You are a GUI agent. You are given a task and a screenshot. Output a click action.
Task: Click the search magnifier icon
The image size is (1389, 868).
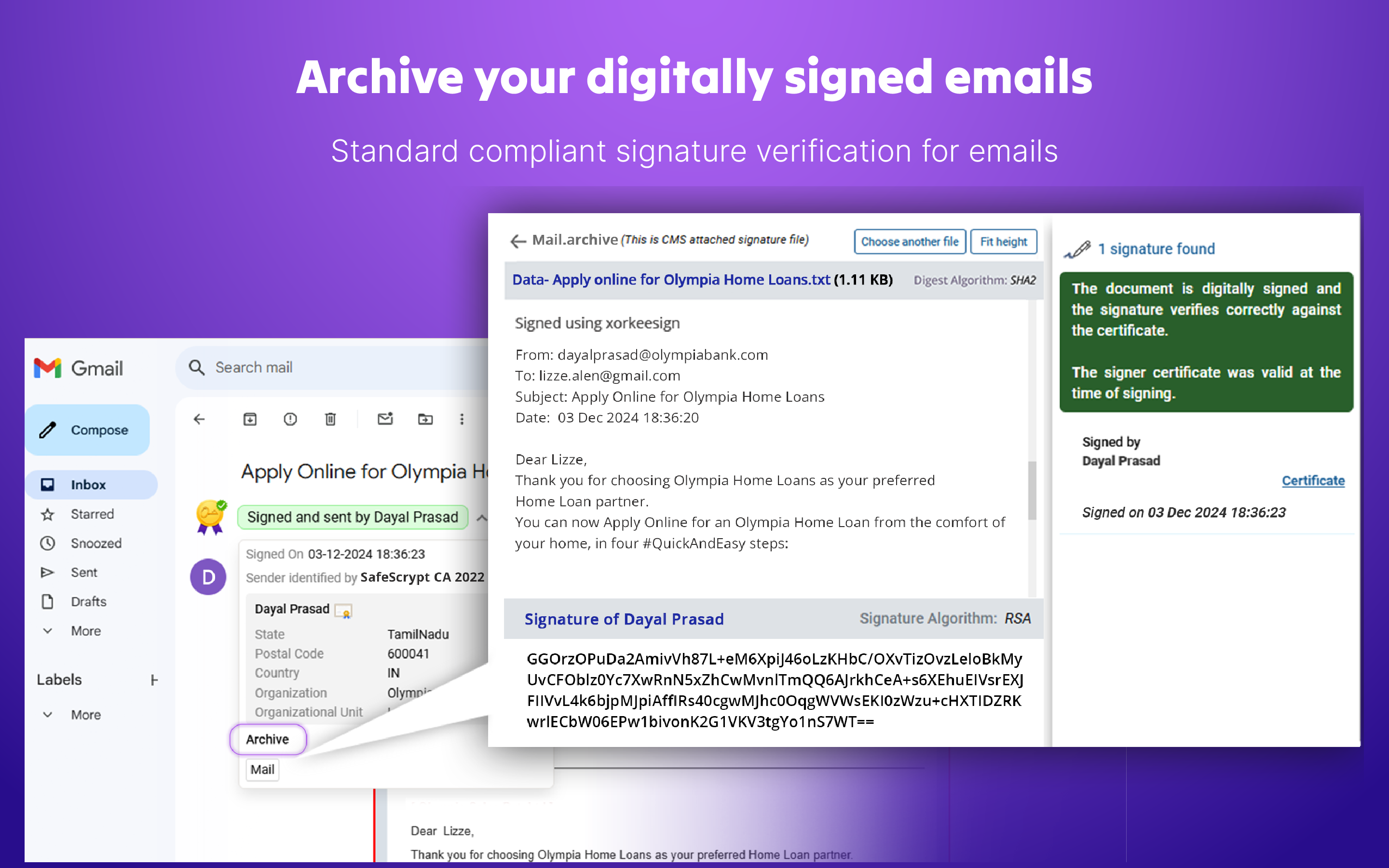point(196,367)
